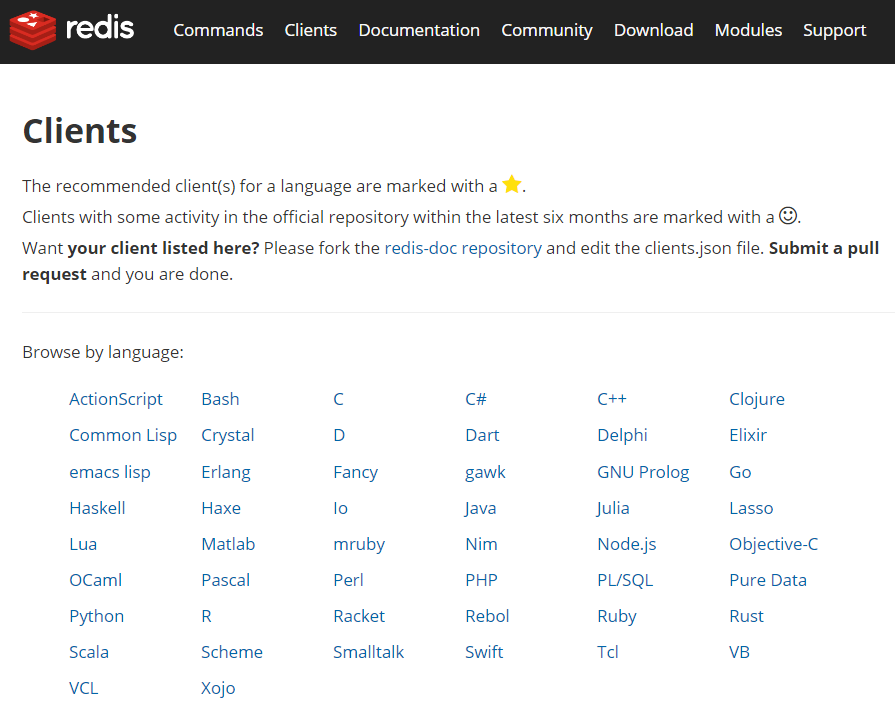Open the Commands menu item

pyautogui.click(x=218, y=30)
